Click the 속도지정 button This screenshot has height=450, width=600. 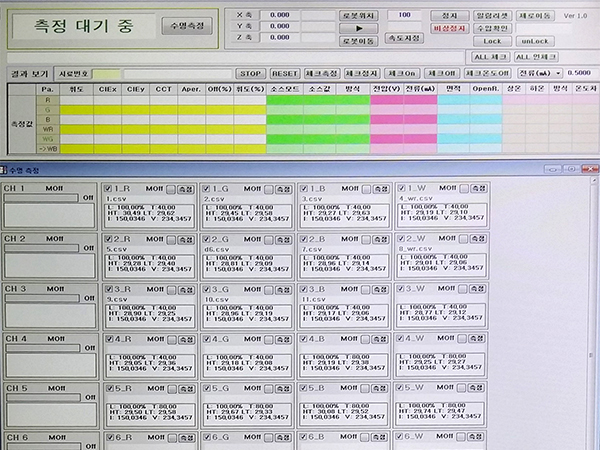404,38
